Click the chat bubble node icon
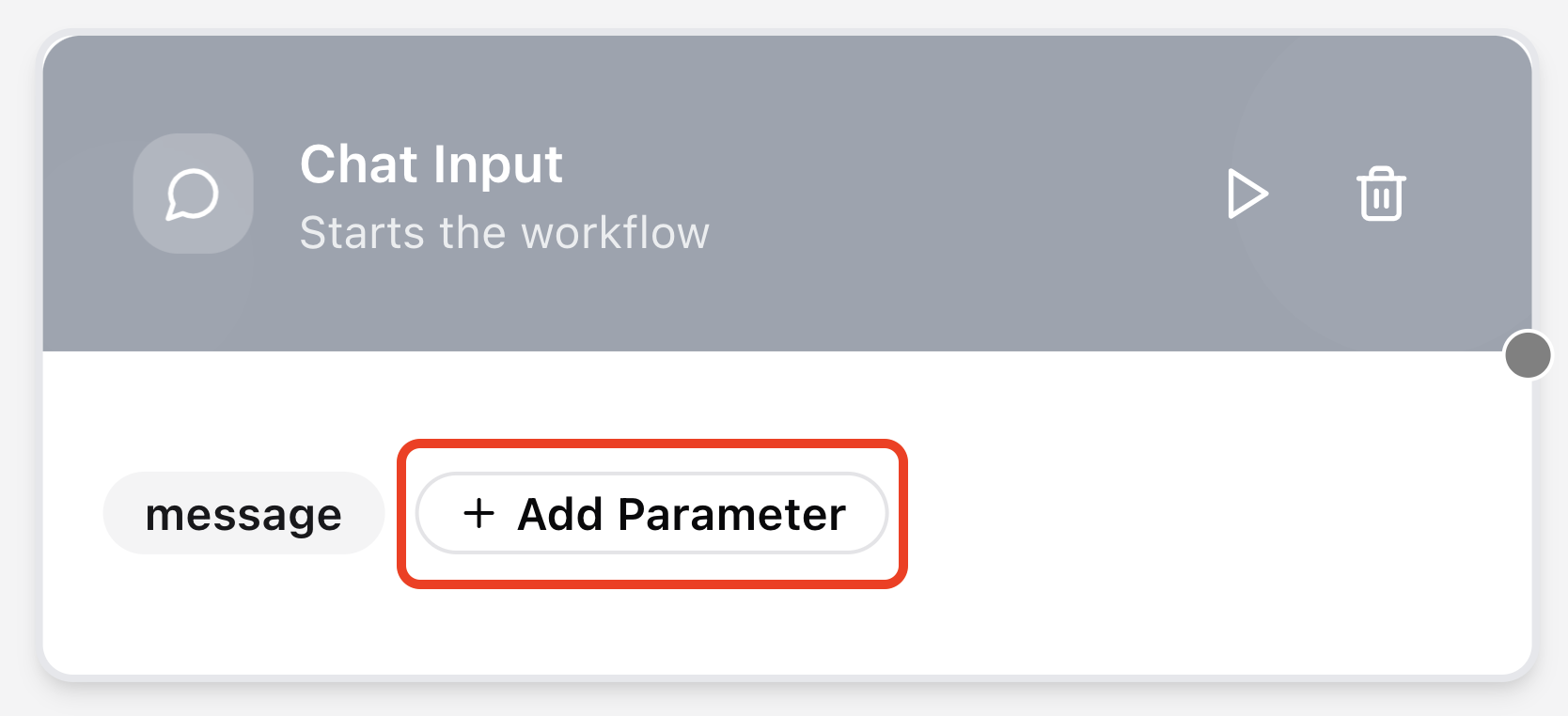1568x716 pixels. point(193,195)
